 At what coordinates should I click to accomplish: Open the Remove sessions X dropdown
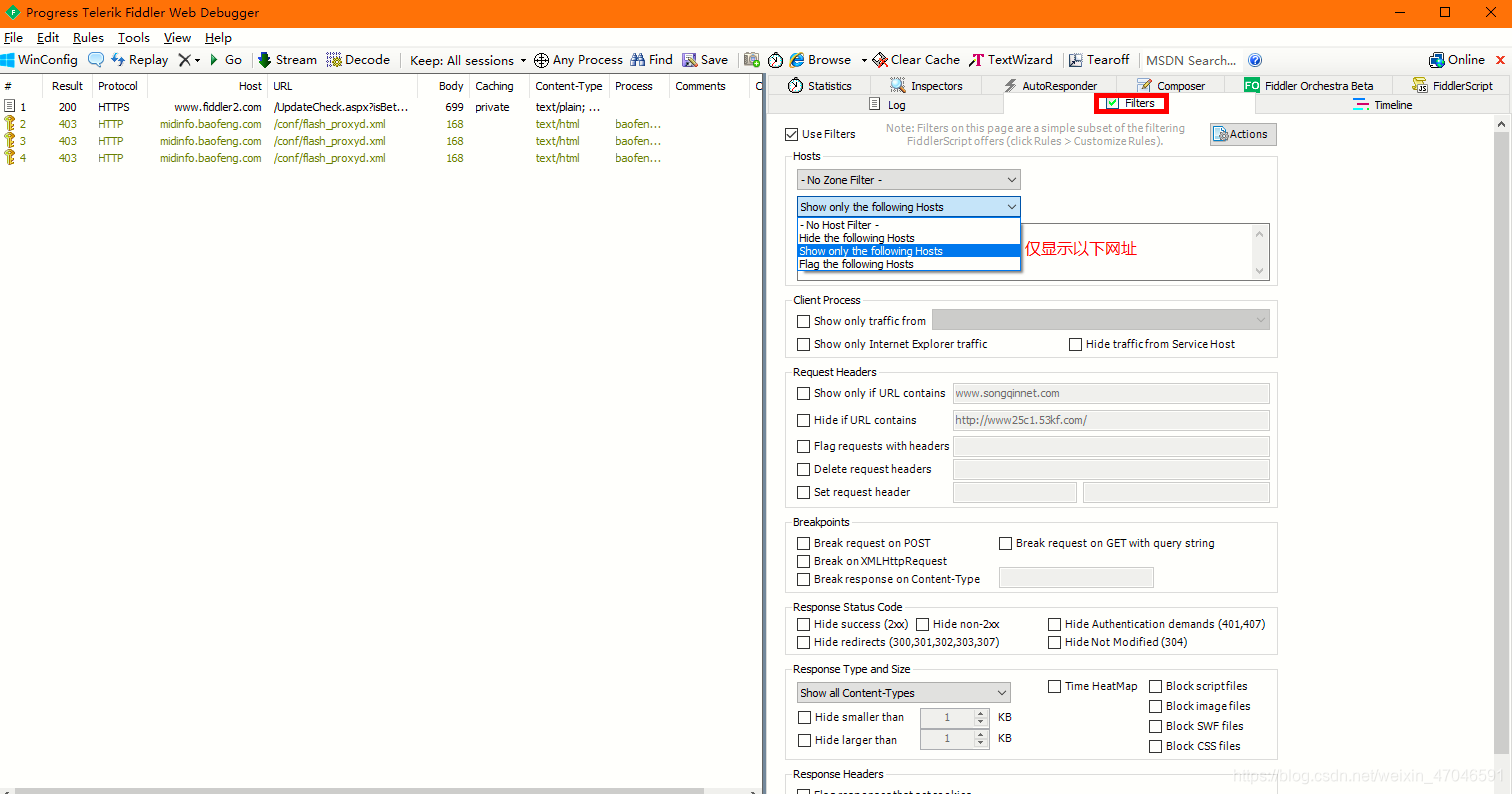pos(189,60)
